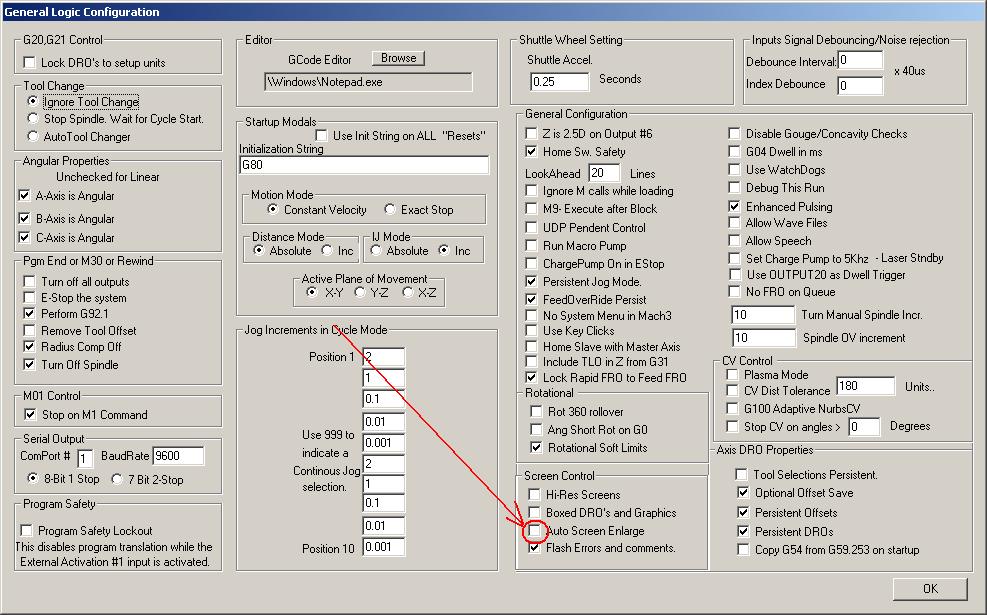Select Exact Stop motion mode
The image size is (987, 615).
click(390, 209)
